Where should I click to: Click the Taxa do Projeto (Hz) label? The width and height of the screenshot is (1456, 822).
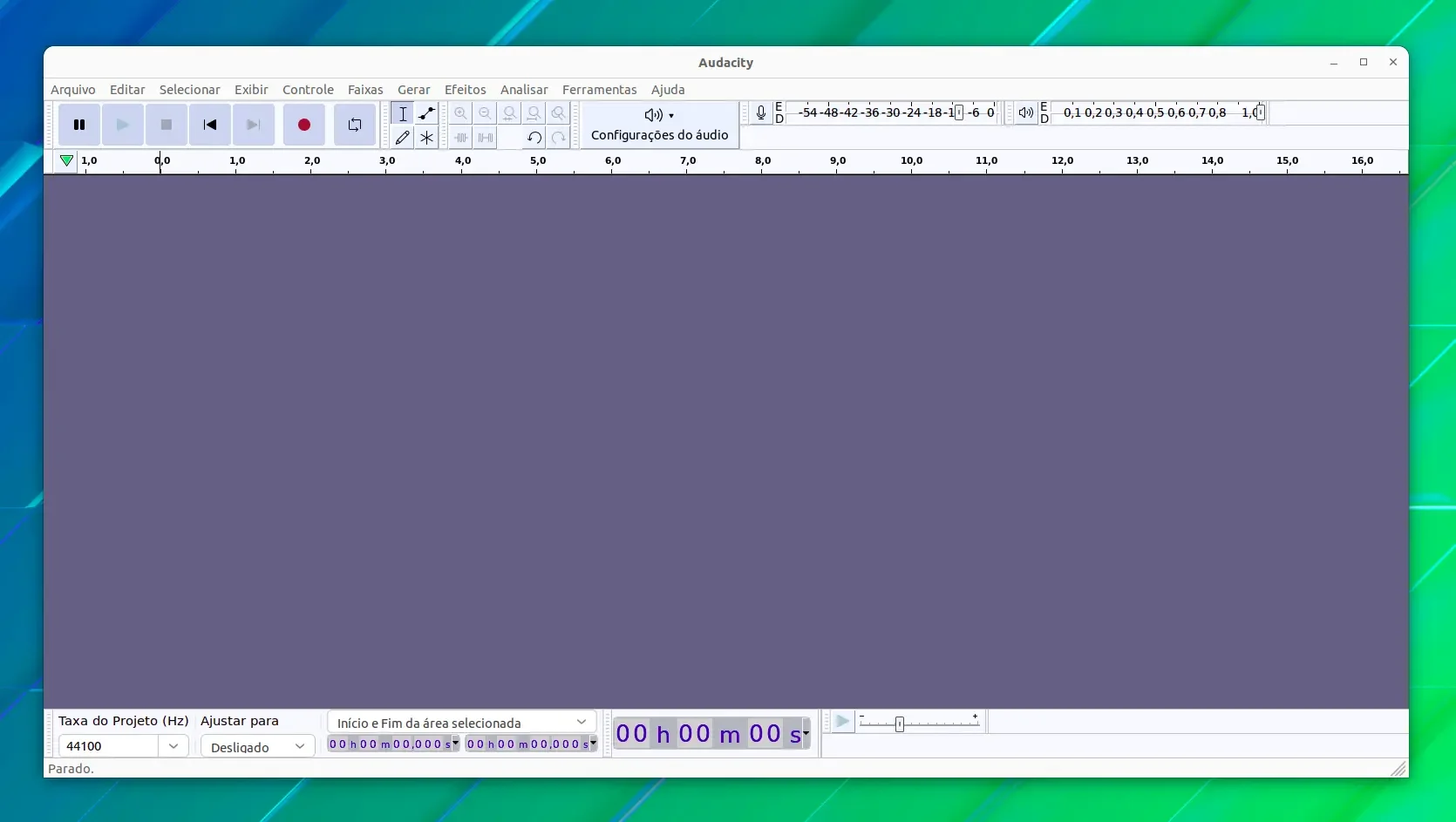[124, 721]
